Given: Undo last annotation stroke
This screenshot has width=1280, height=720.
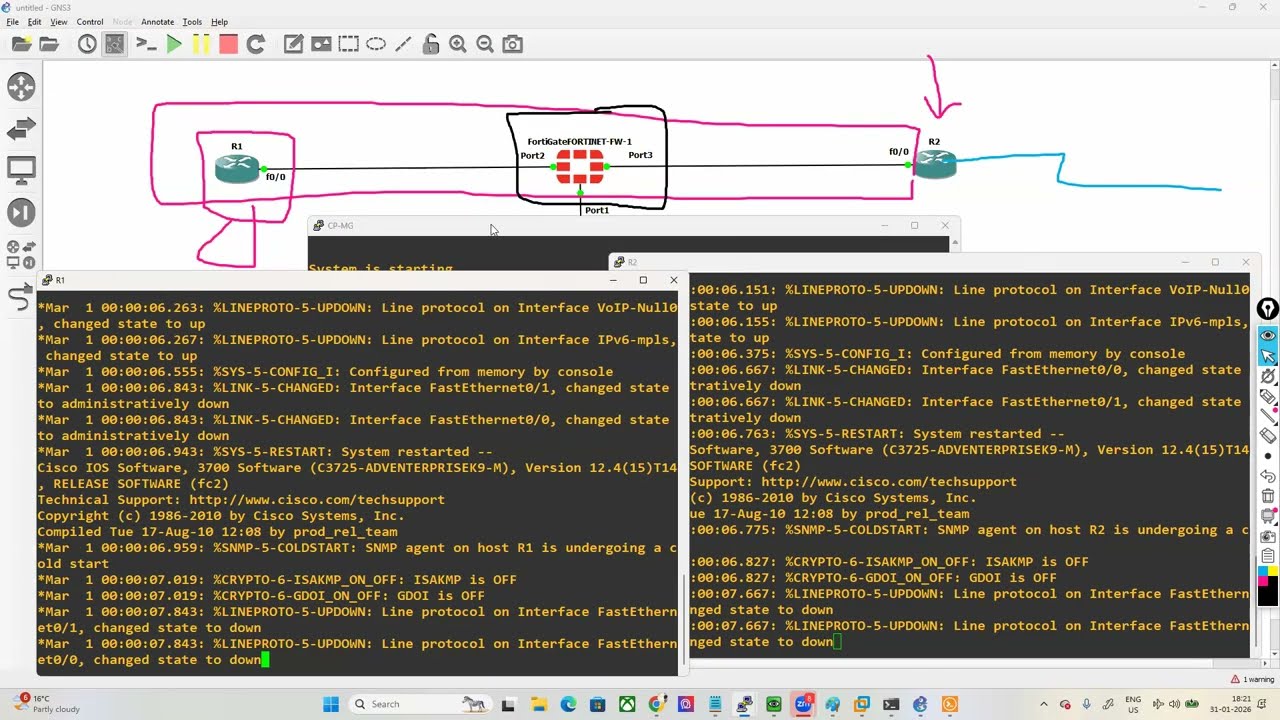Looking at the screenshot, I should click(x=1267, y=476).
